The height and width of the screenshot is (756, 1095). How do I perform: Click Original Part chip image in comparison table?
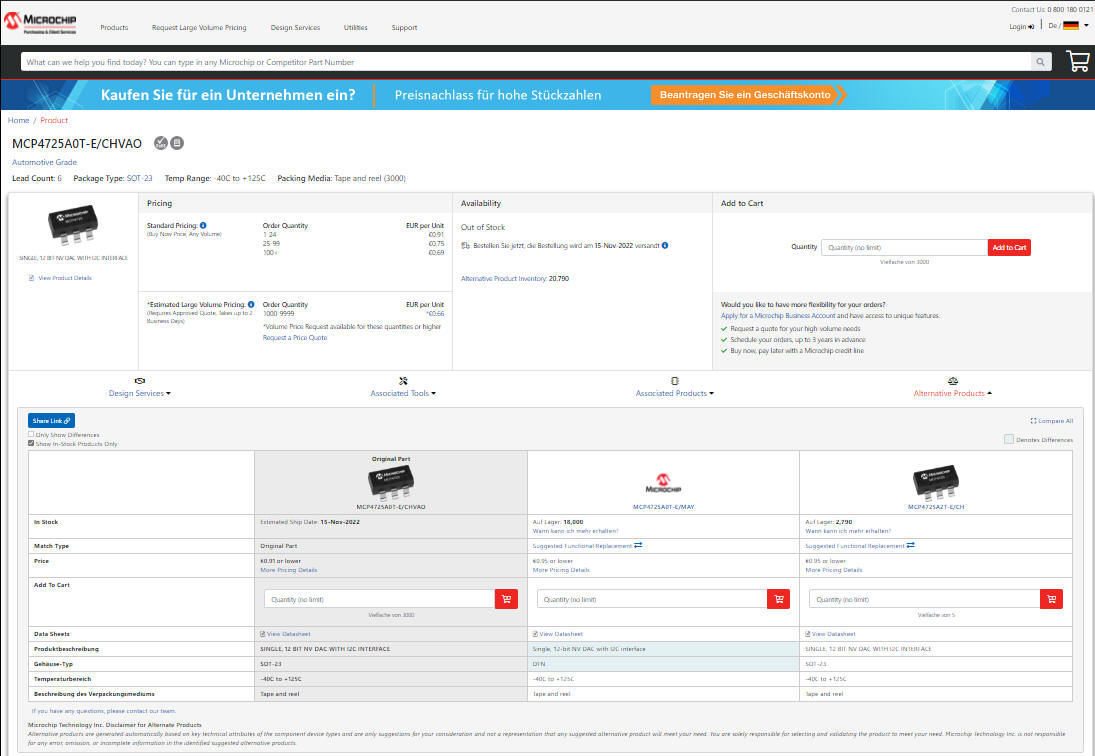click(x=391, y=483)
